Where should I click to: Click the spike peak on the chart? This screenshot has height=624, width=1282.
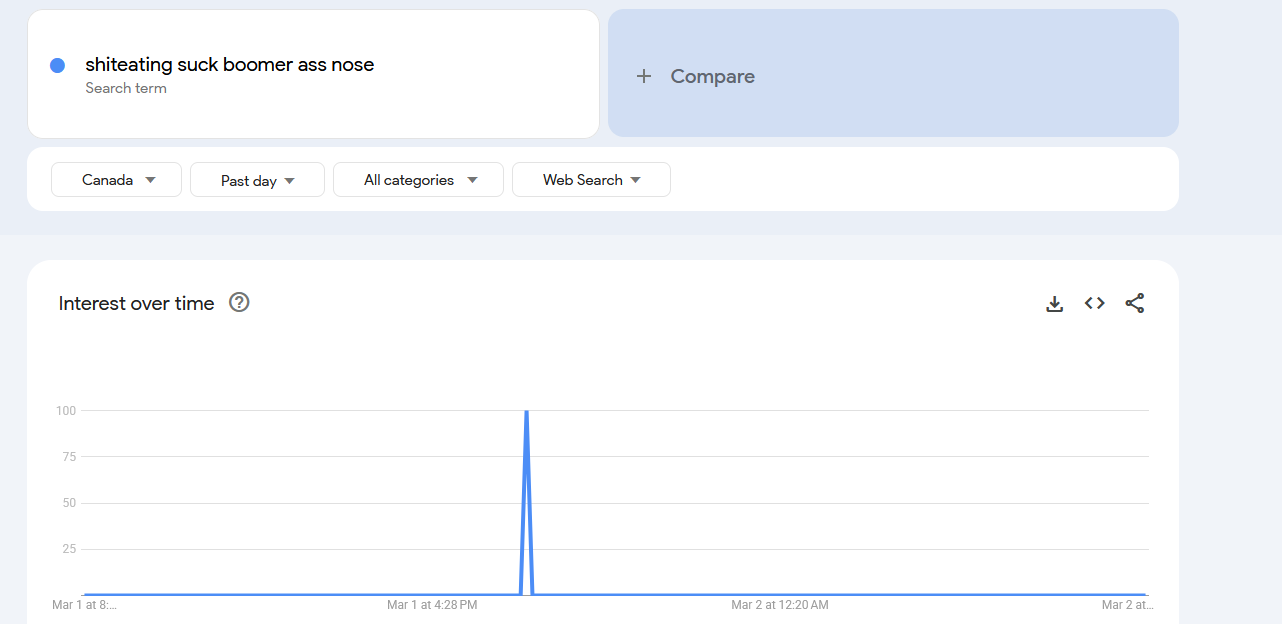(526, 411)
